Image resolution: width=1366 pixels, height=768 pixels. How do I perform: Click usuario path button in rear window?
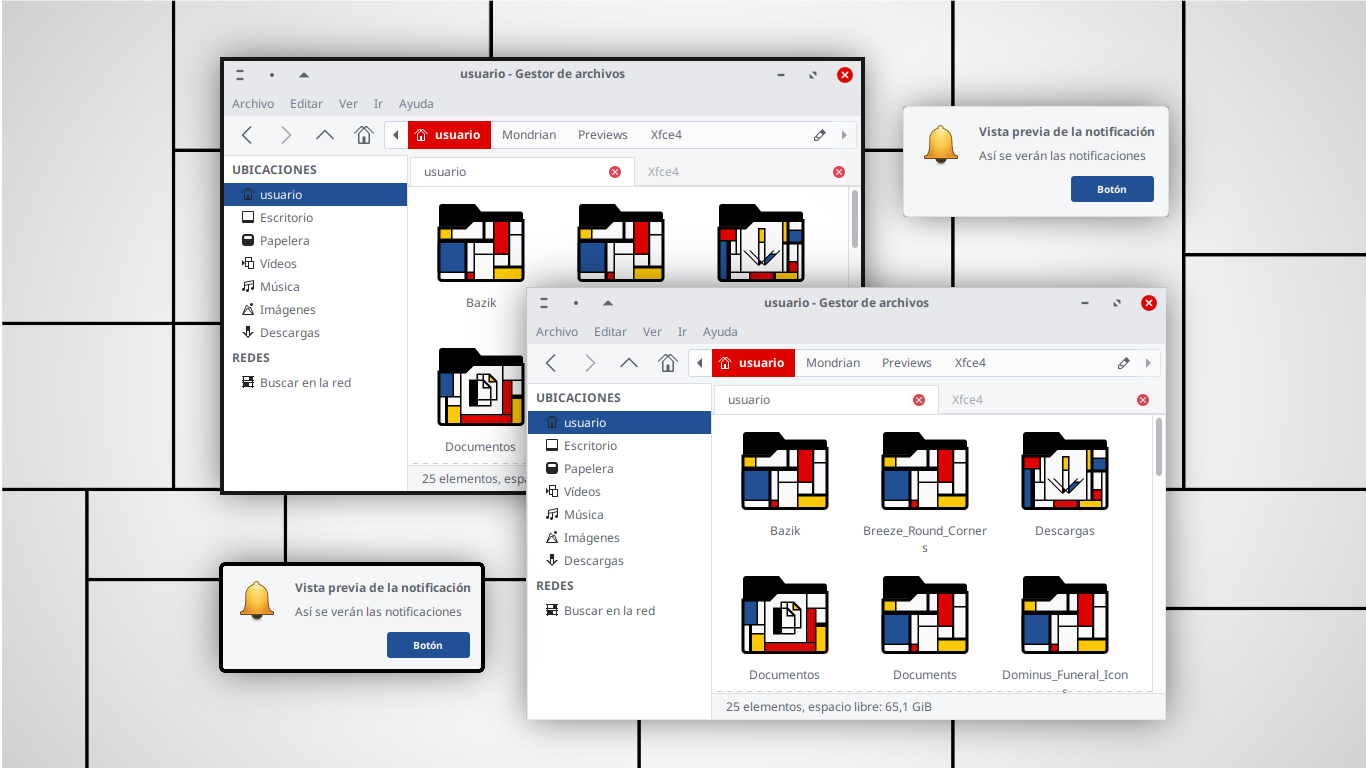449,135
